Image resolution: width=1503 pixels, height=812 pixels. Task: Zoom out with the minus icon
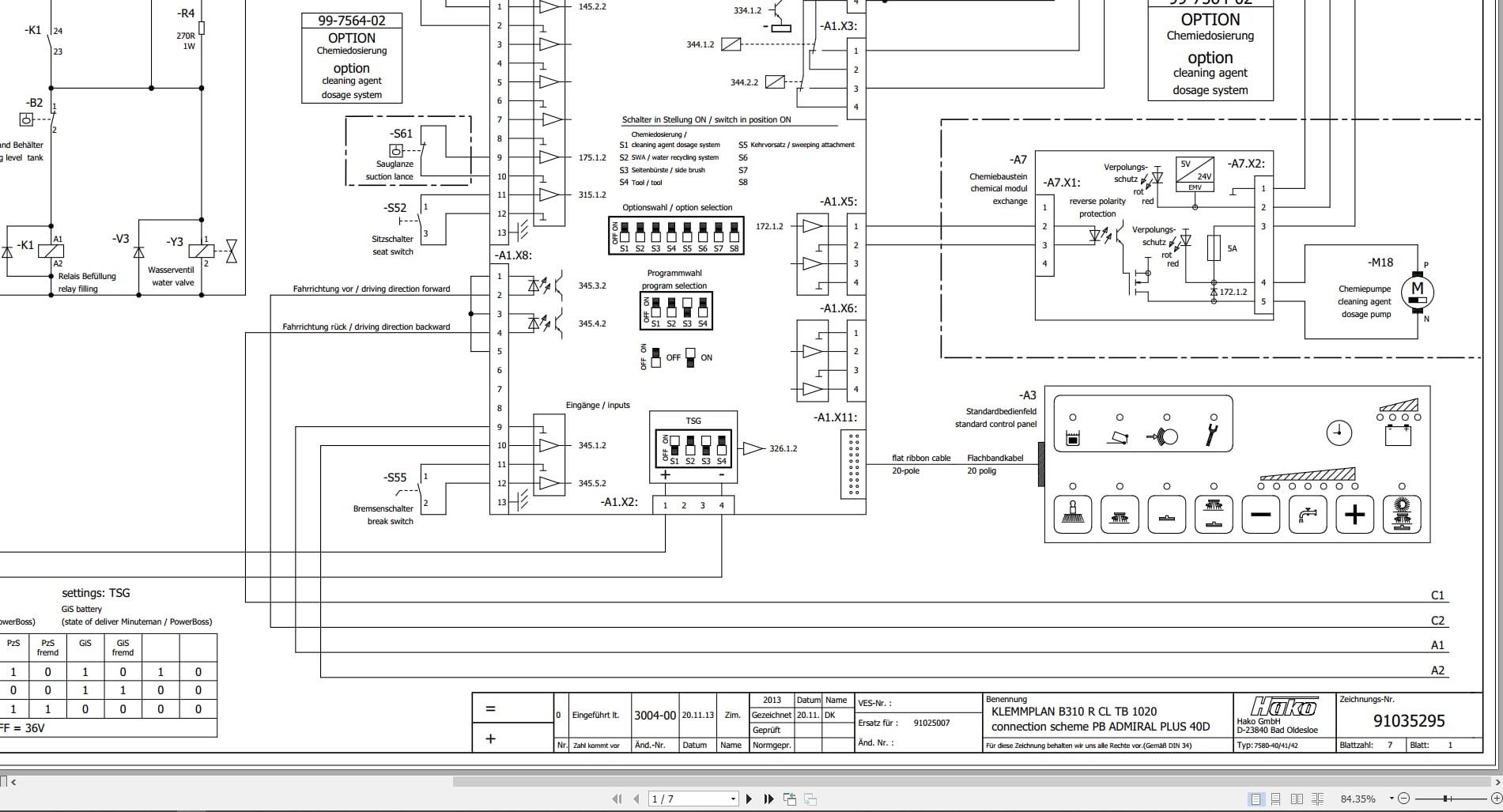(x=1404, y=799)
